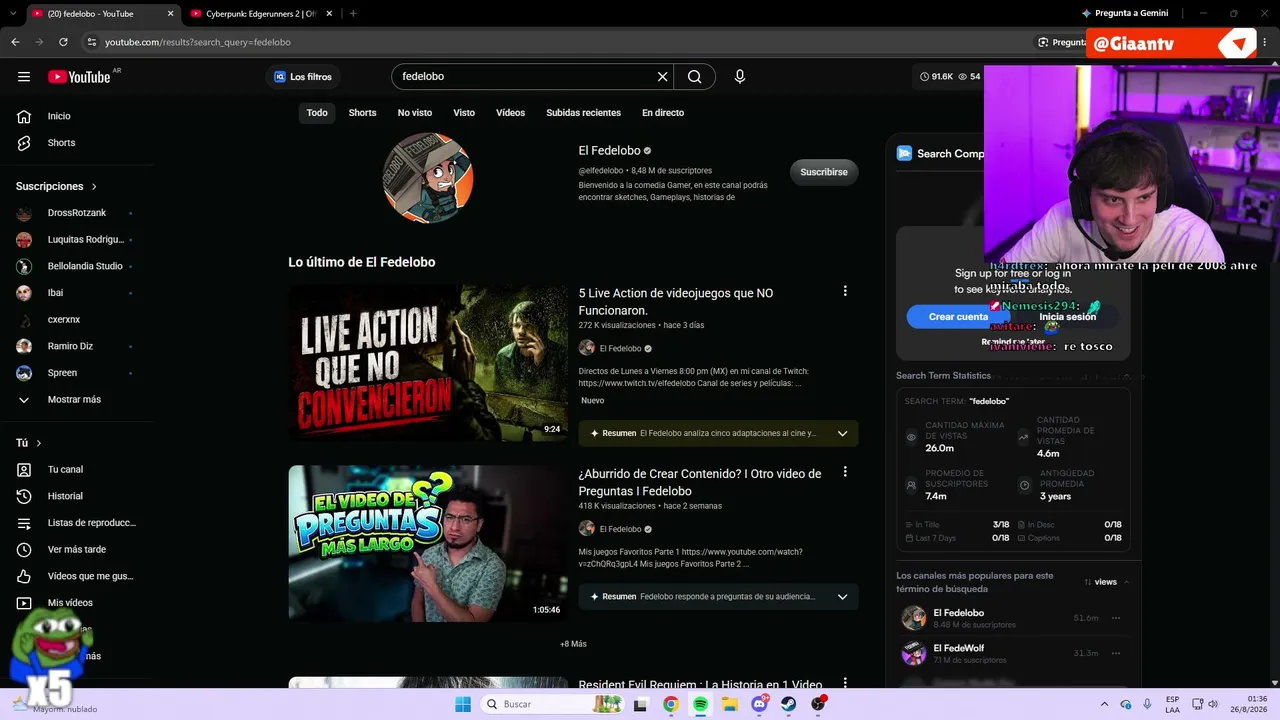Reload the page with the browser refresh button
The width and height of the screenshot is (1280, 720).
63,42
